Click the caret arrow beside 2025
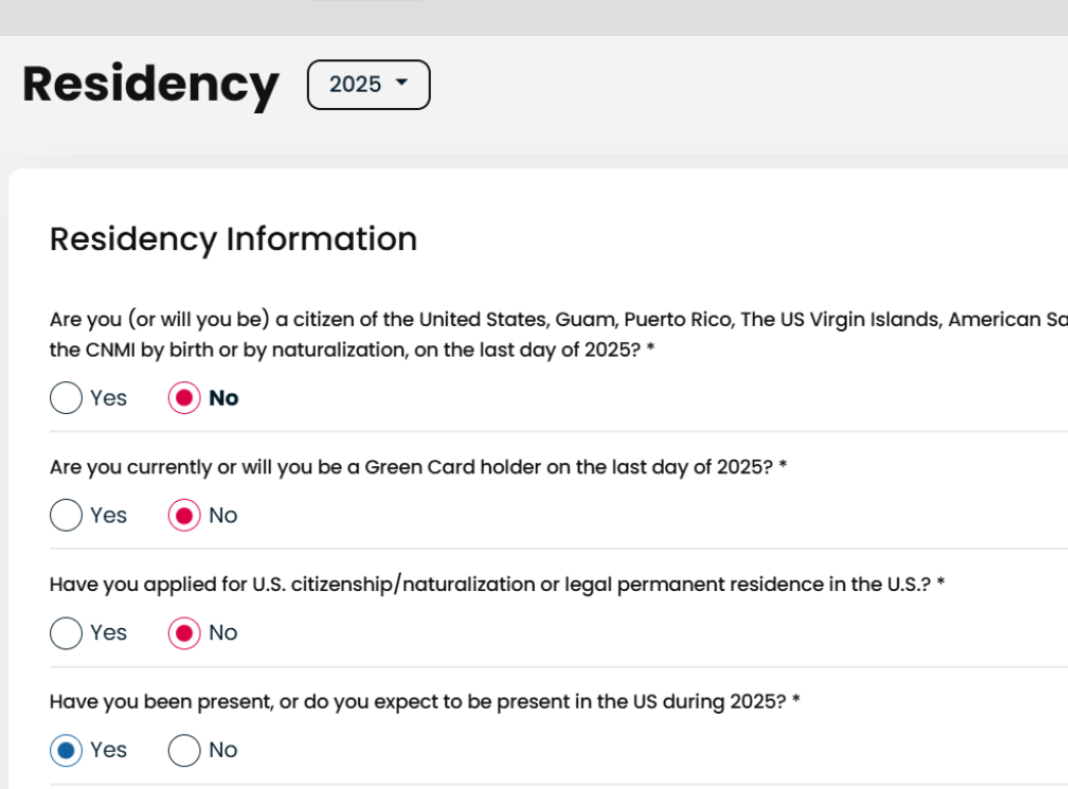Screen dimensions: 1068x789 (402, 83)
